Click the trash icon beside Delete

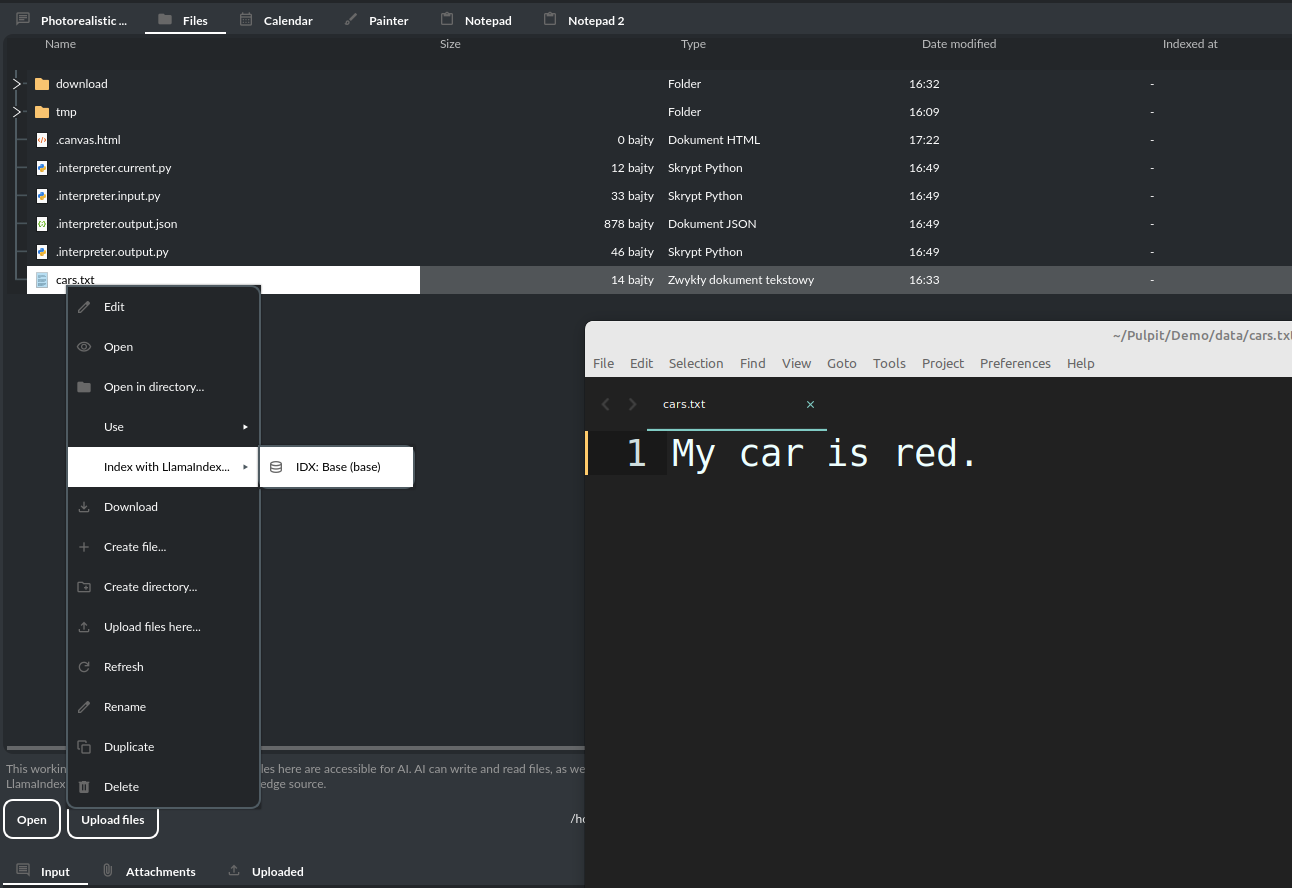point(84,787)
